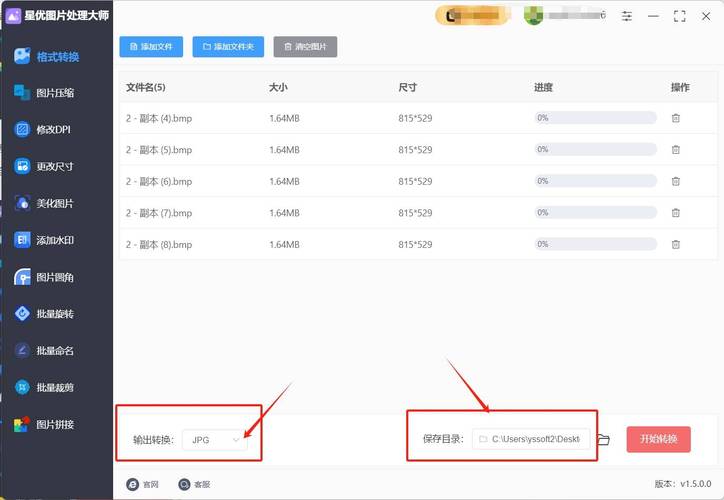Click 清空图片 to clear list
This screenshot has height=500, width=724.
click(x=305, y=47)
